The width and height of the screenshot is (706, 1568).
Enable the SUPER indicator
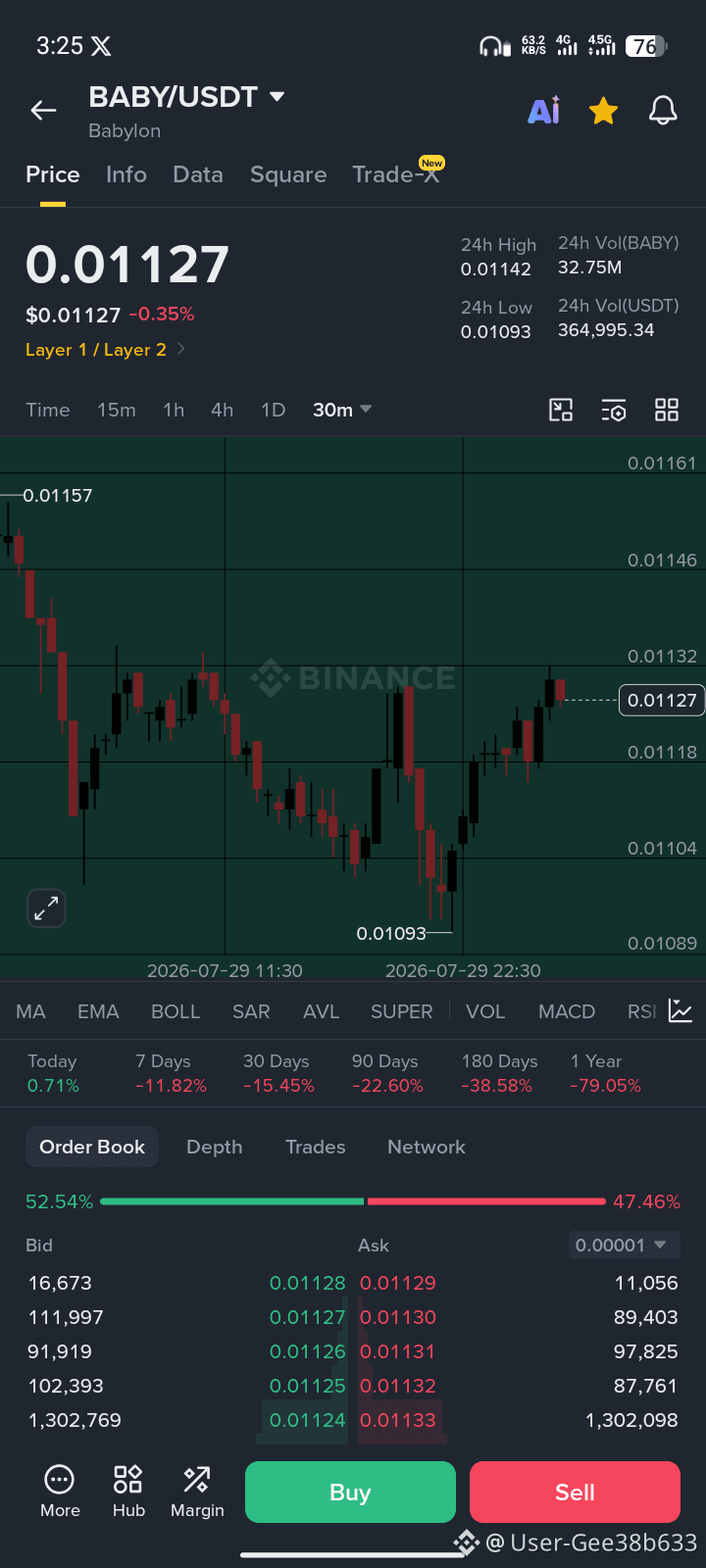click(x=401, y=1011)
